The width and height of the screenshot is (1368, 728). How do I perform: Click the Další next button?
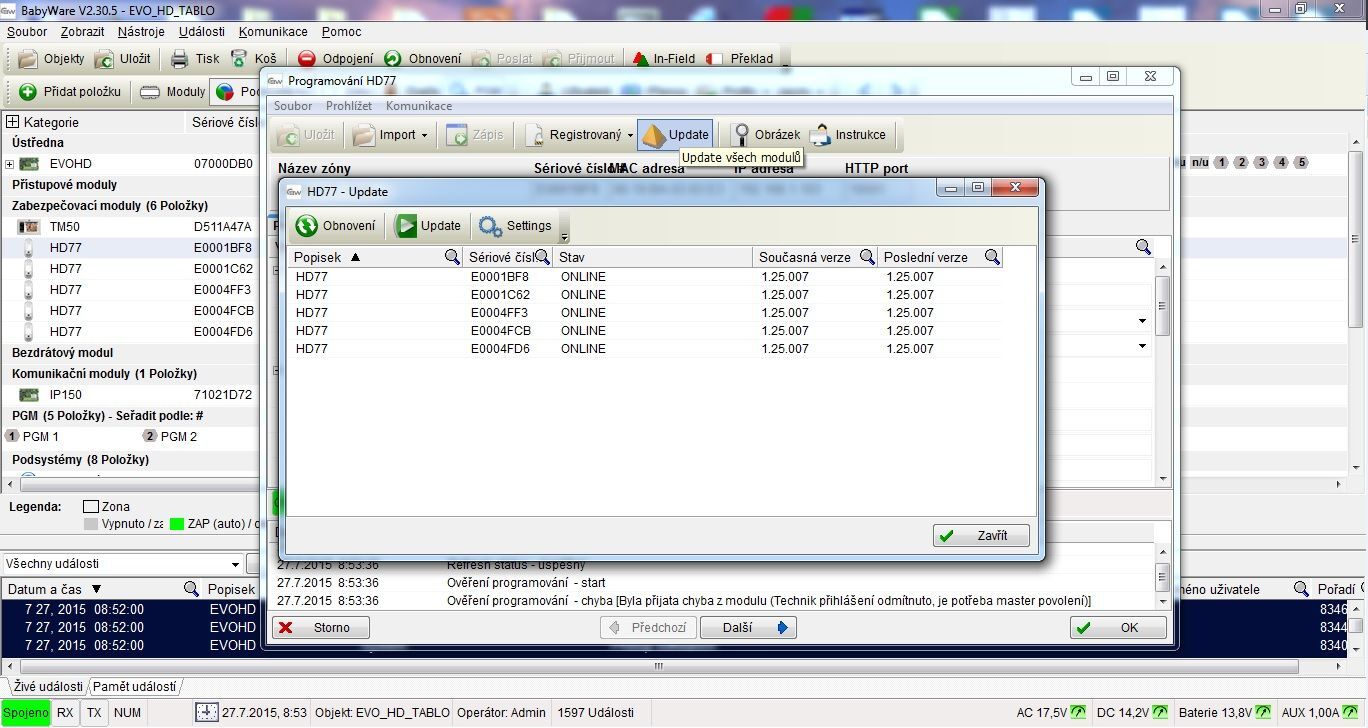[747, 628]
